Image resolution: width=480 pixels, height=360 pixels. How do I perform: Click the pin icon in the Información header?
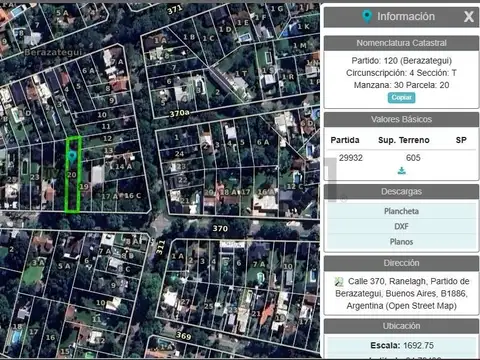click(x=367, y=16)
